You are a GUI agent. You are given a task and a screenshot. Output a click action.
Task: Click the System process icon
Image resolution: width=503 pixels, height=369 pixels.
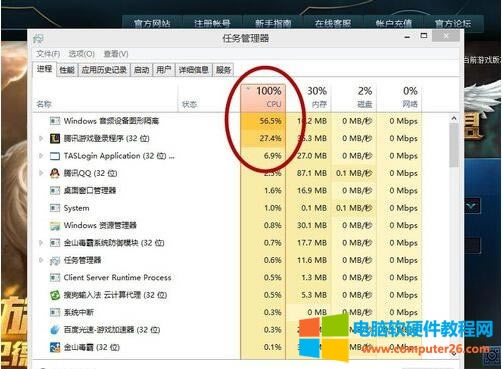point(55,208)
